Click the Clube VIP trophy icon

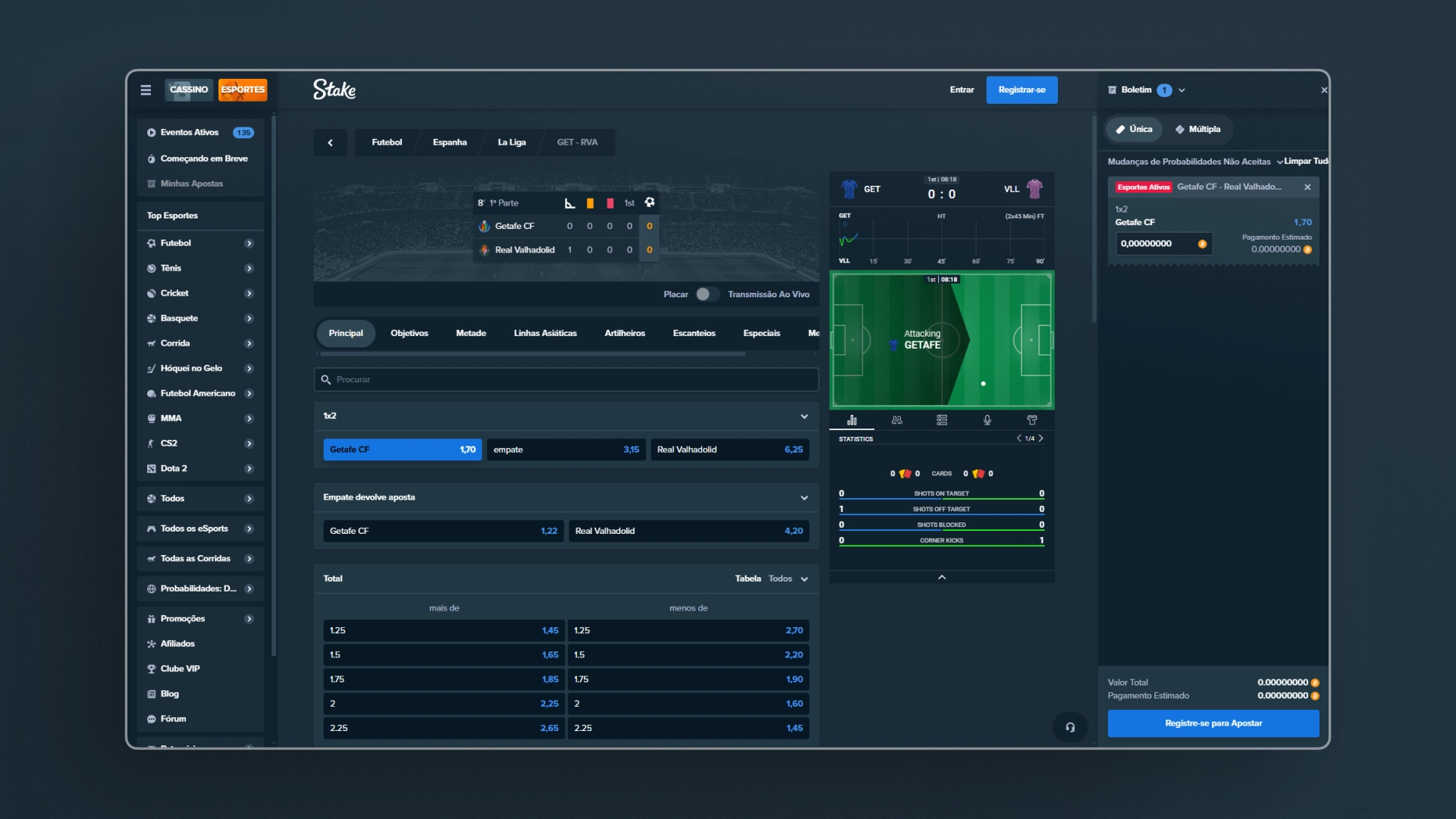[x=151, y=669]
